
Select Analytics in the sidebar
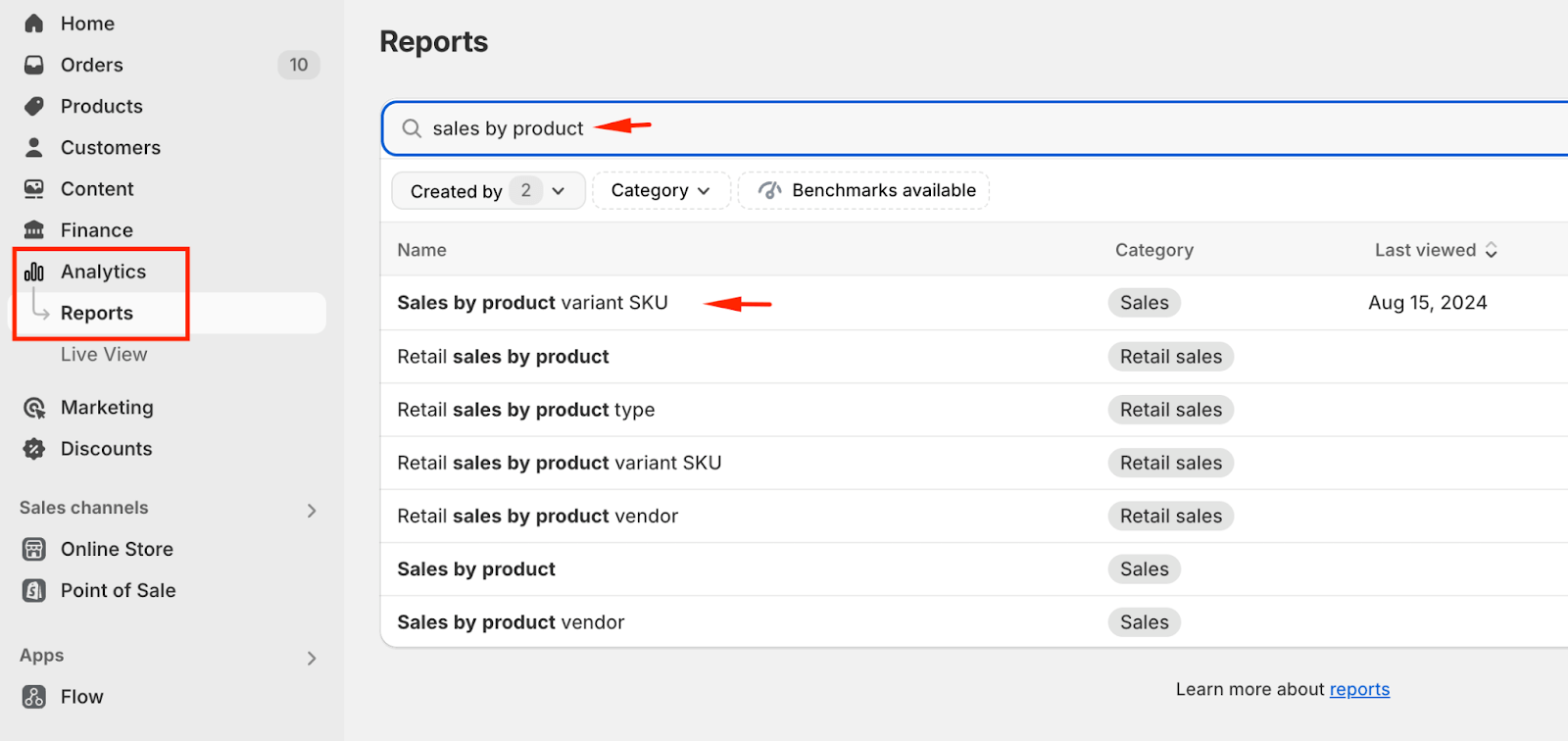(103, 272)
